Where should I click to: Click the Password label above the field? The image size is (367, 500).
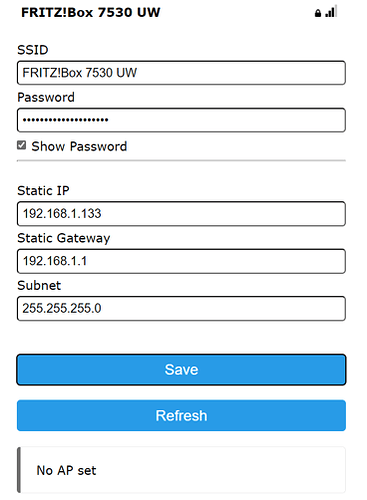pos(46,97)
